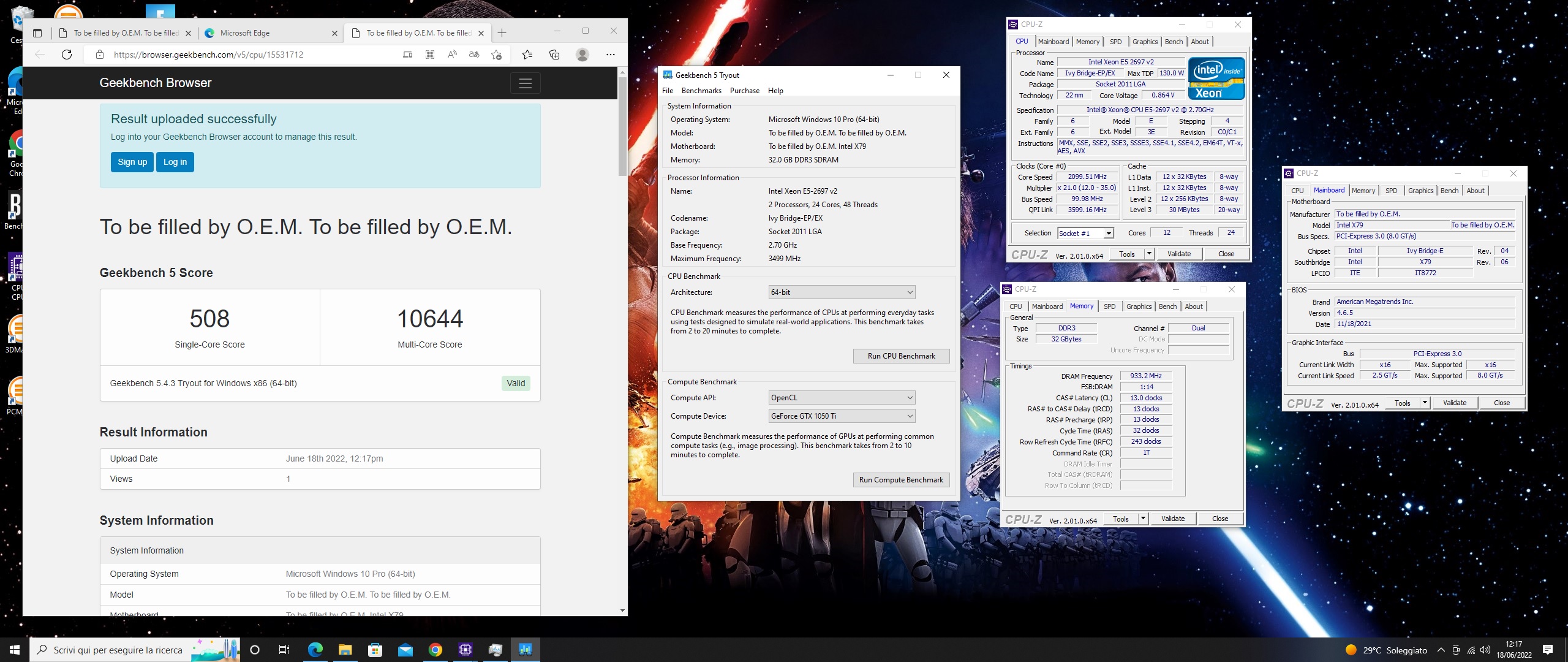
Task: Select Mainboard tab in CPU-Z Memory window
Action: point(1047,306)
